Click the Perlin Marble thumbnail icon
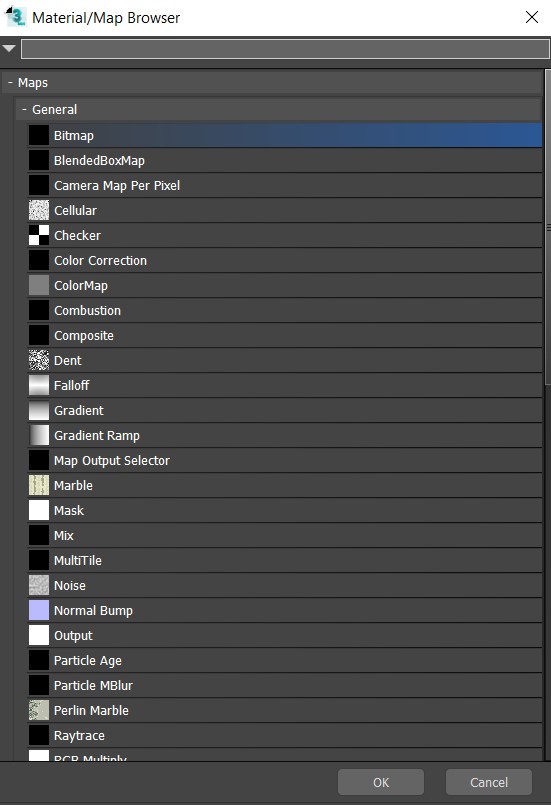 pyautogui.click(x=39, y=710)
